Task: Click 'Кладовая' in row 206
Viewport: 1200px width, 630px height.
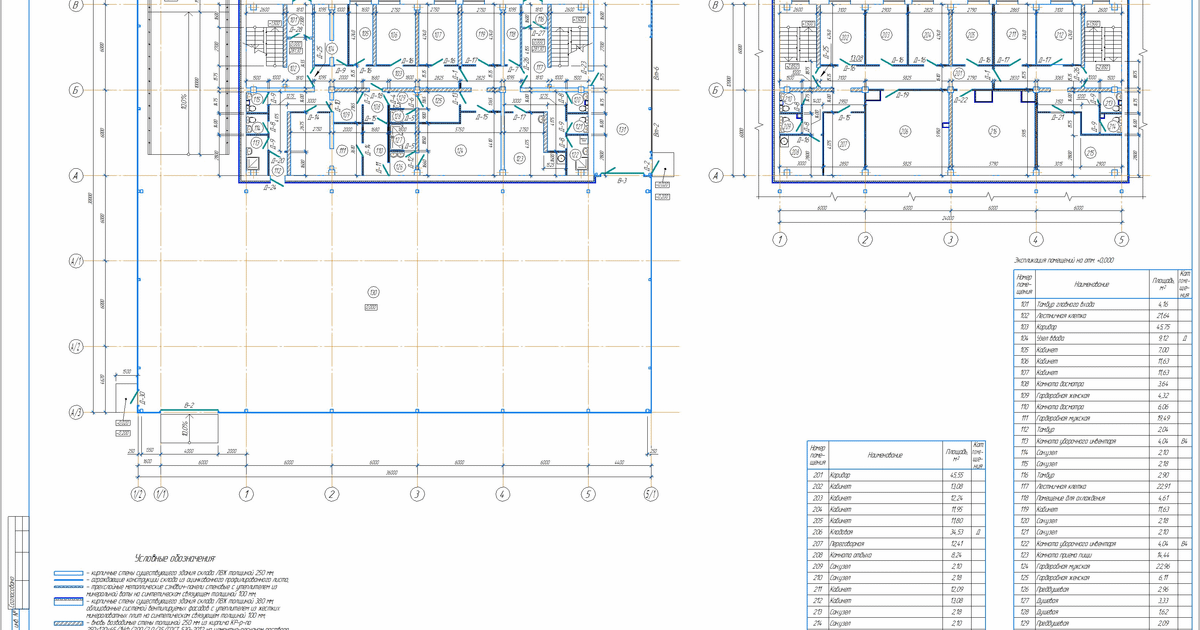Action: (x=843, y=531)
